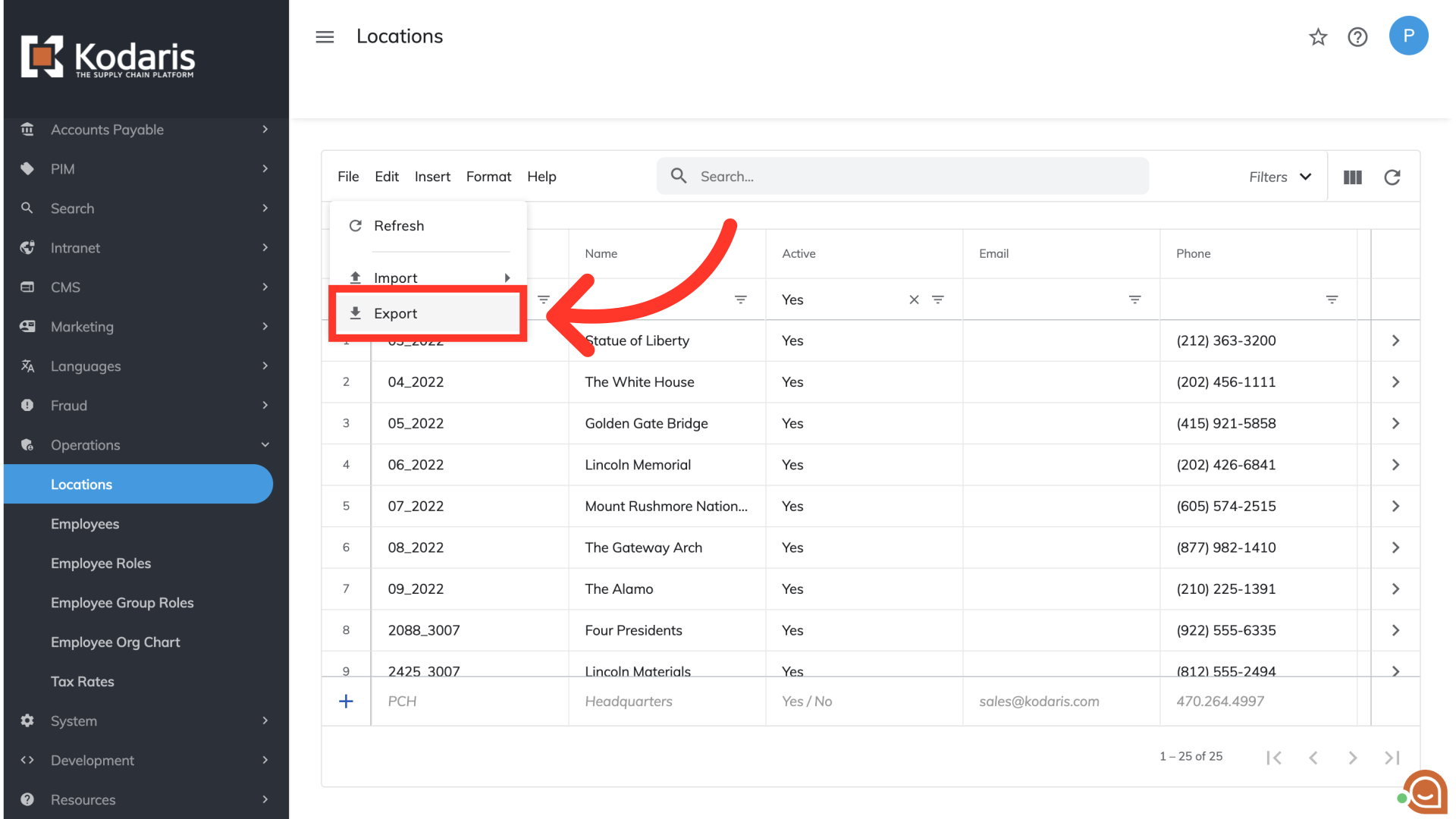Open Tax Rates page
The width and height of the screenshot is (1456, 819).
83,682
